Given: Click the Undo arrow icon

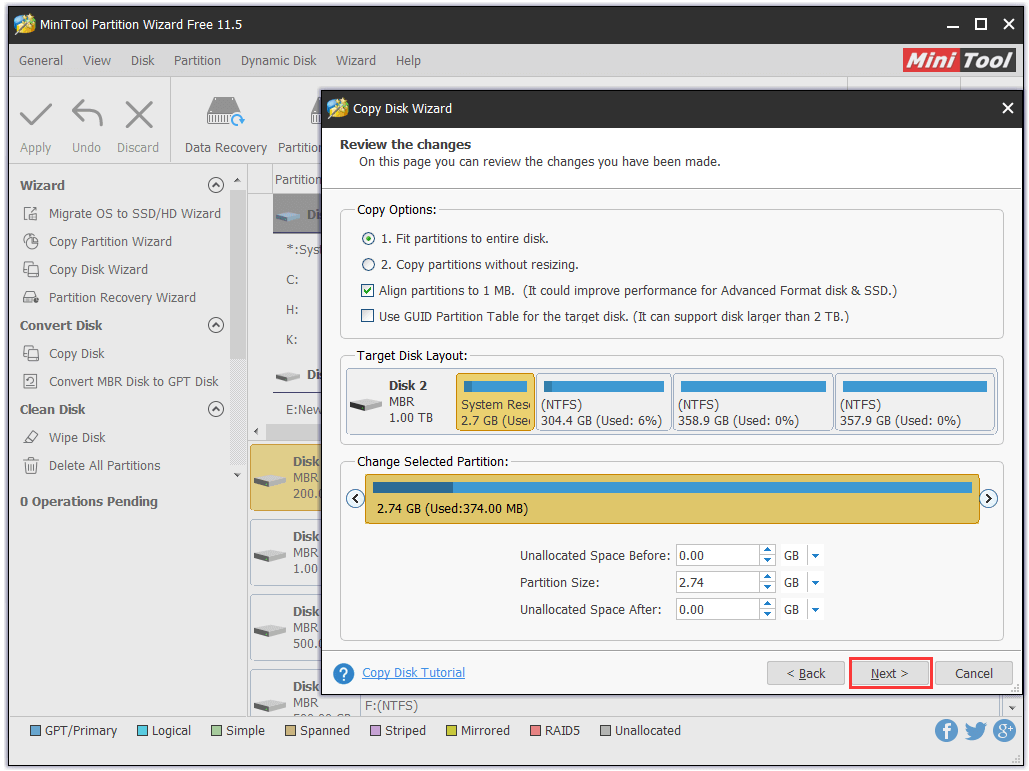Looking at the screenshot, I should tap(87, 113).
